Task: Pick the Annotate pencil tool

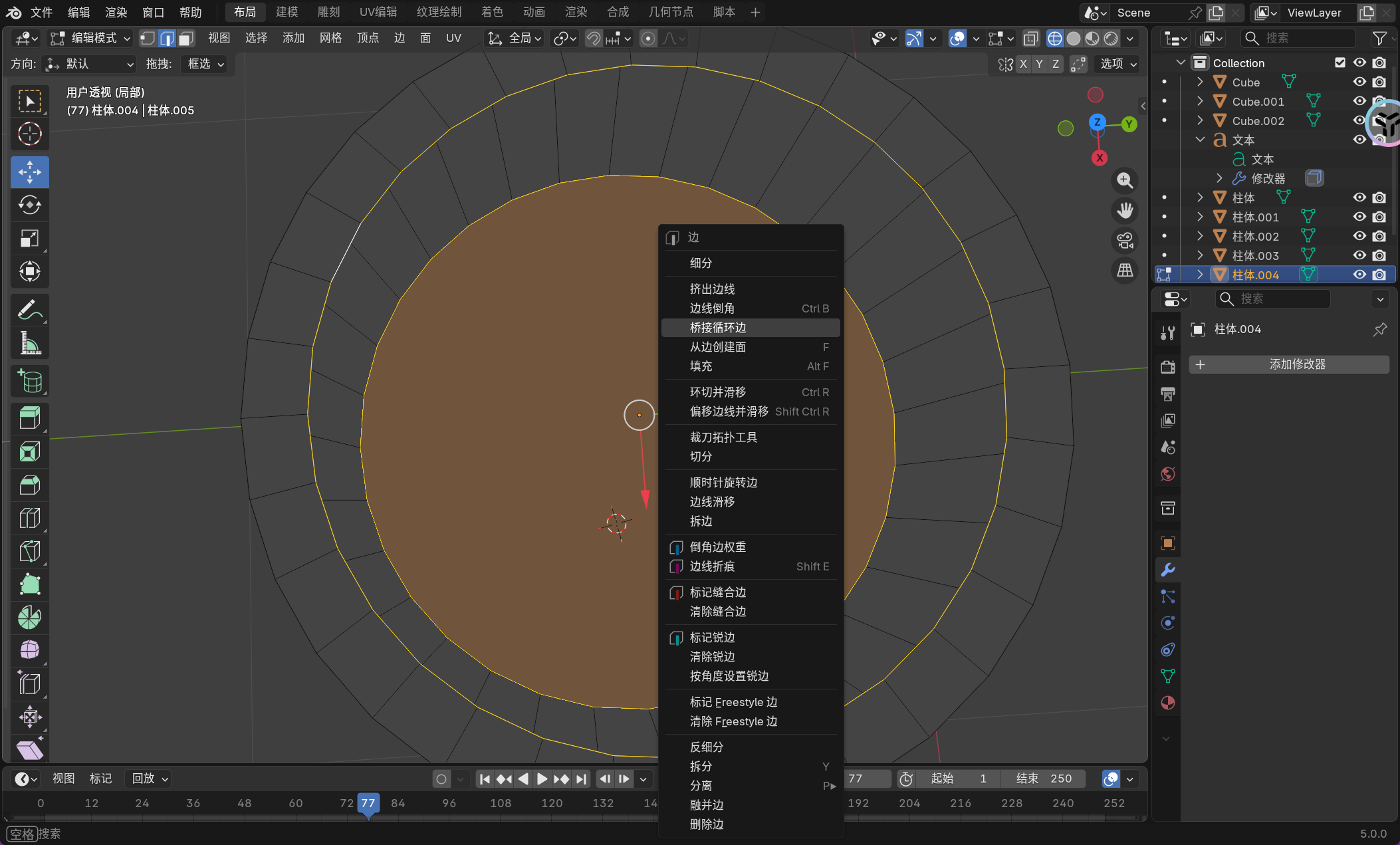Action: tap(29, 310)
